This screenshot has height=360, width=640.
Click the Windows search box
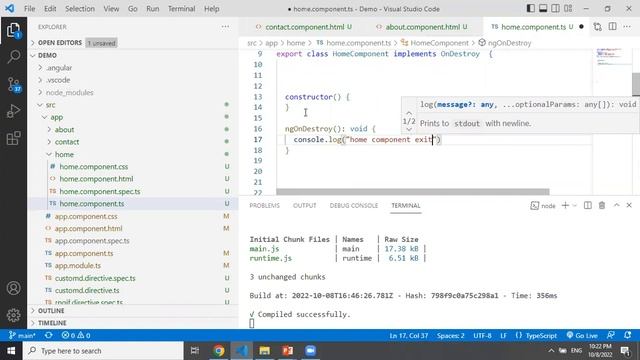103,351
